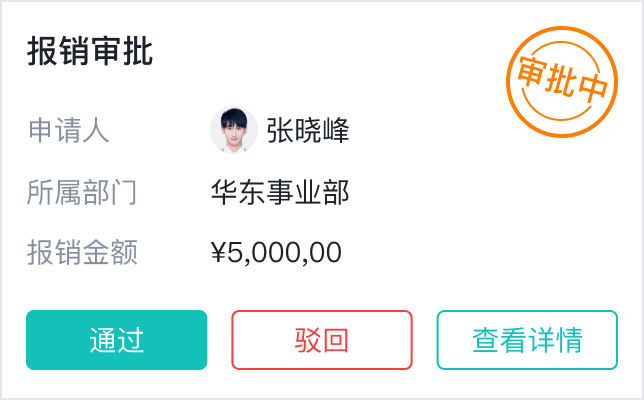Click the 申请人 field label
Viewport: 644px width, 400px height.
(68, 130)
